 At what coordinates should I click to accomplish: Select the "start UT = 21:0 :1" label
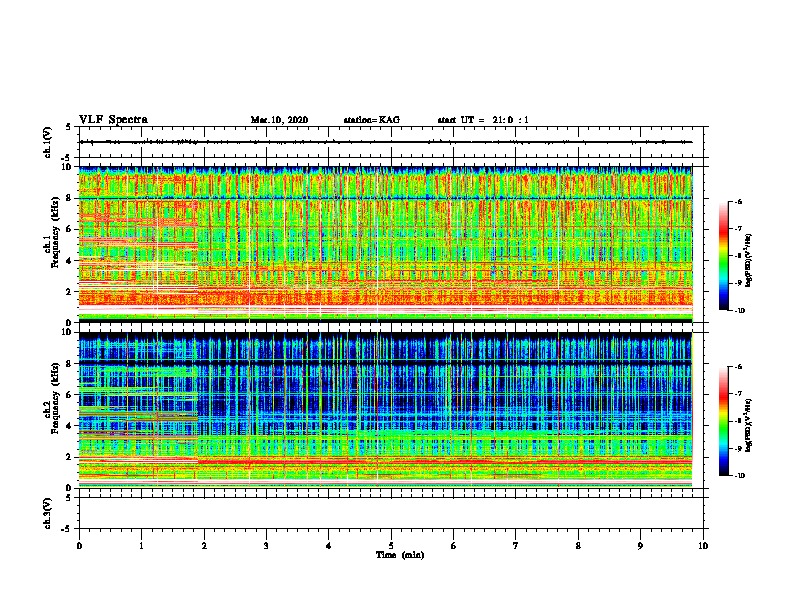click(483, 120)
